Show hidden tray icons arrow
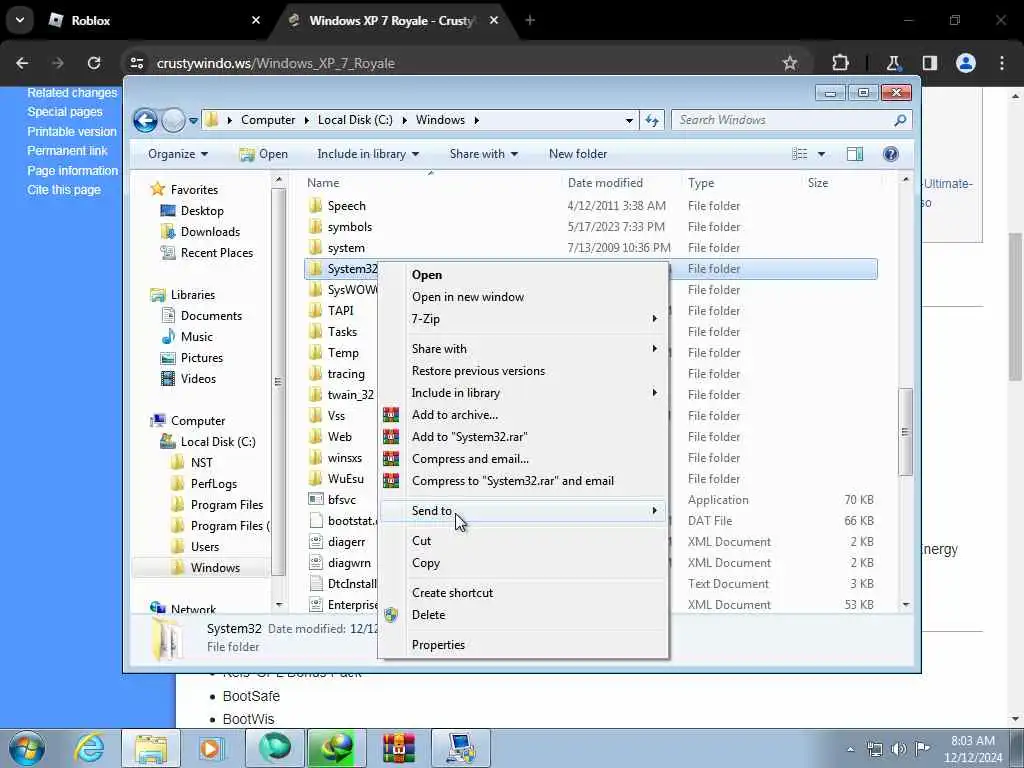The height and width of the screenshot is (768, 1024). tap(850, 750)
